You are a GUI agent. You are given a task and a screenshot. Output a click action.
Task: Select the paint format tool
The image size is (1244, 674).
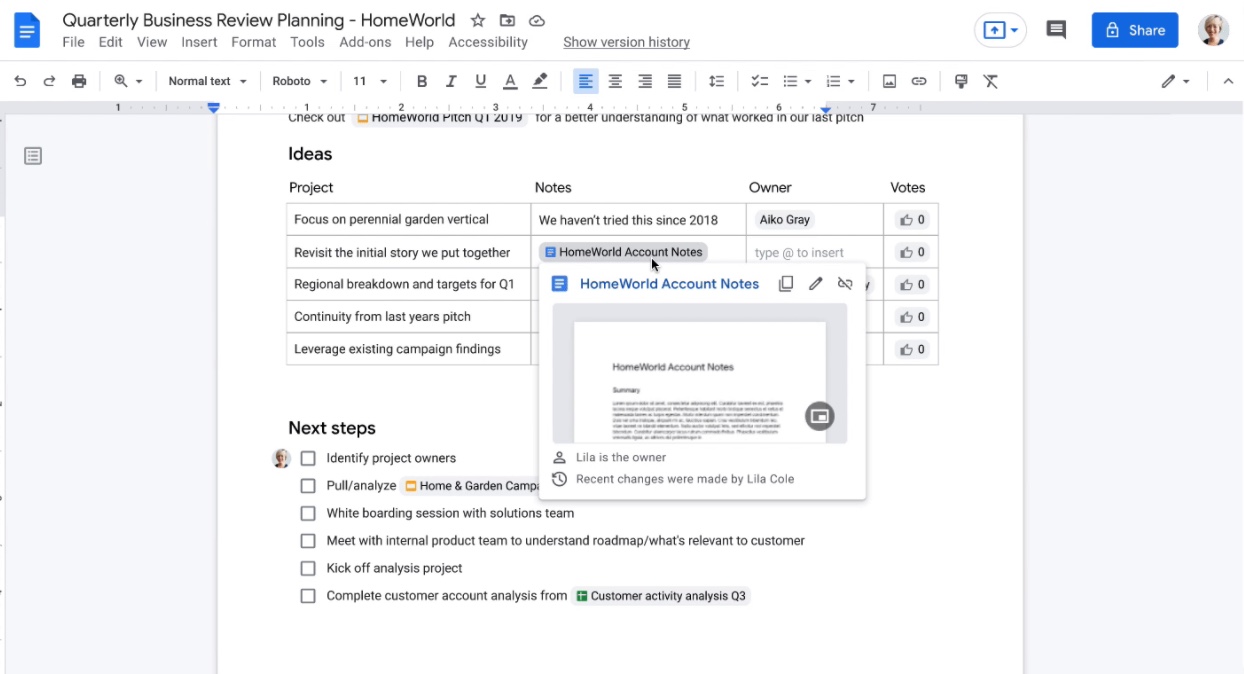pos(961,81)
